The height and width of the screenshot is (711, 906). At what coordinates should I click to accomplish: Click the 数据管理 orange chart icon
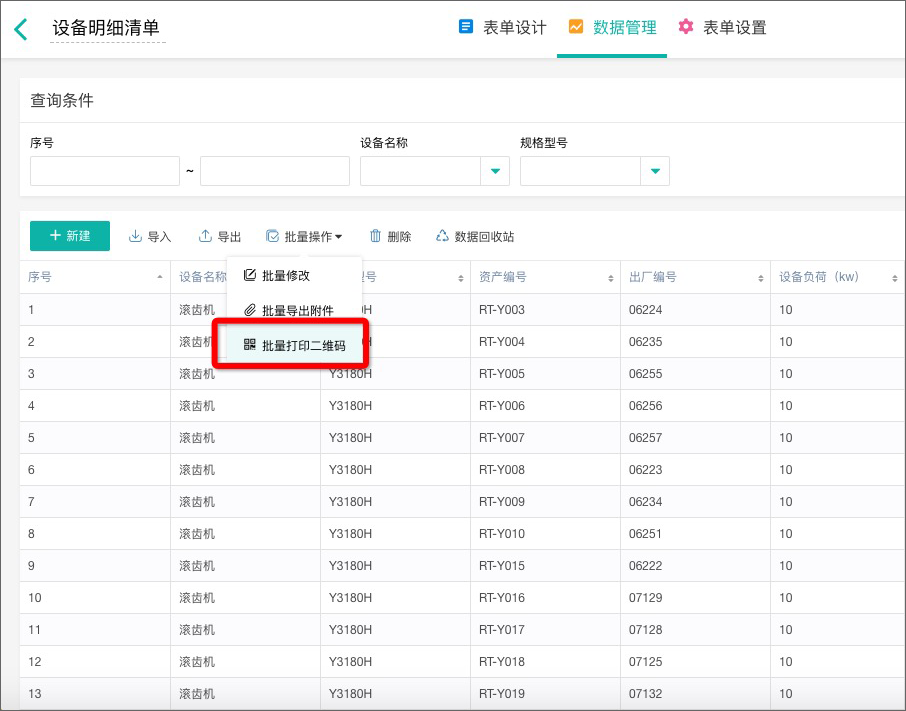576,27
